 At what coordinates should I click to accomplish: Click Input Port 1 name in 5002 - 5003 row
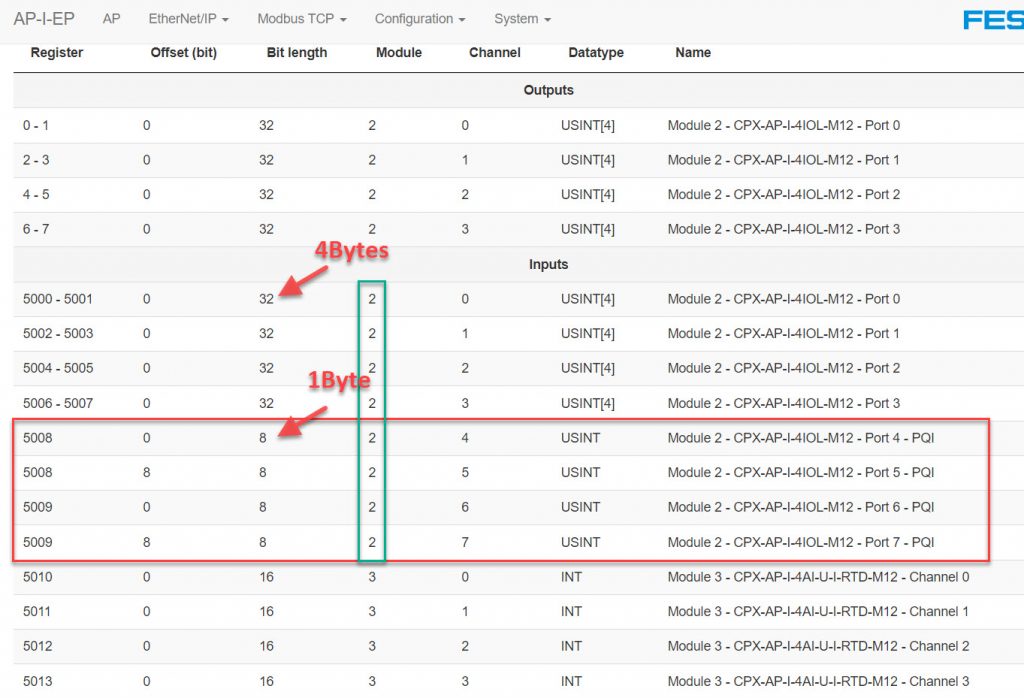click(783, 334)
